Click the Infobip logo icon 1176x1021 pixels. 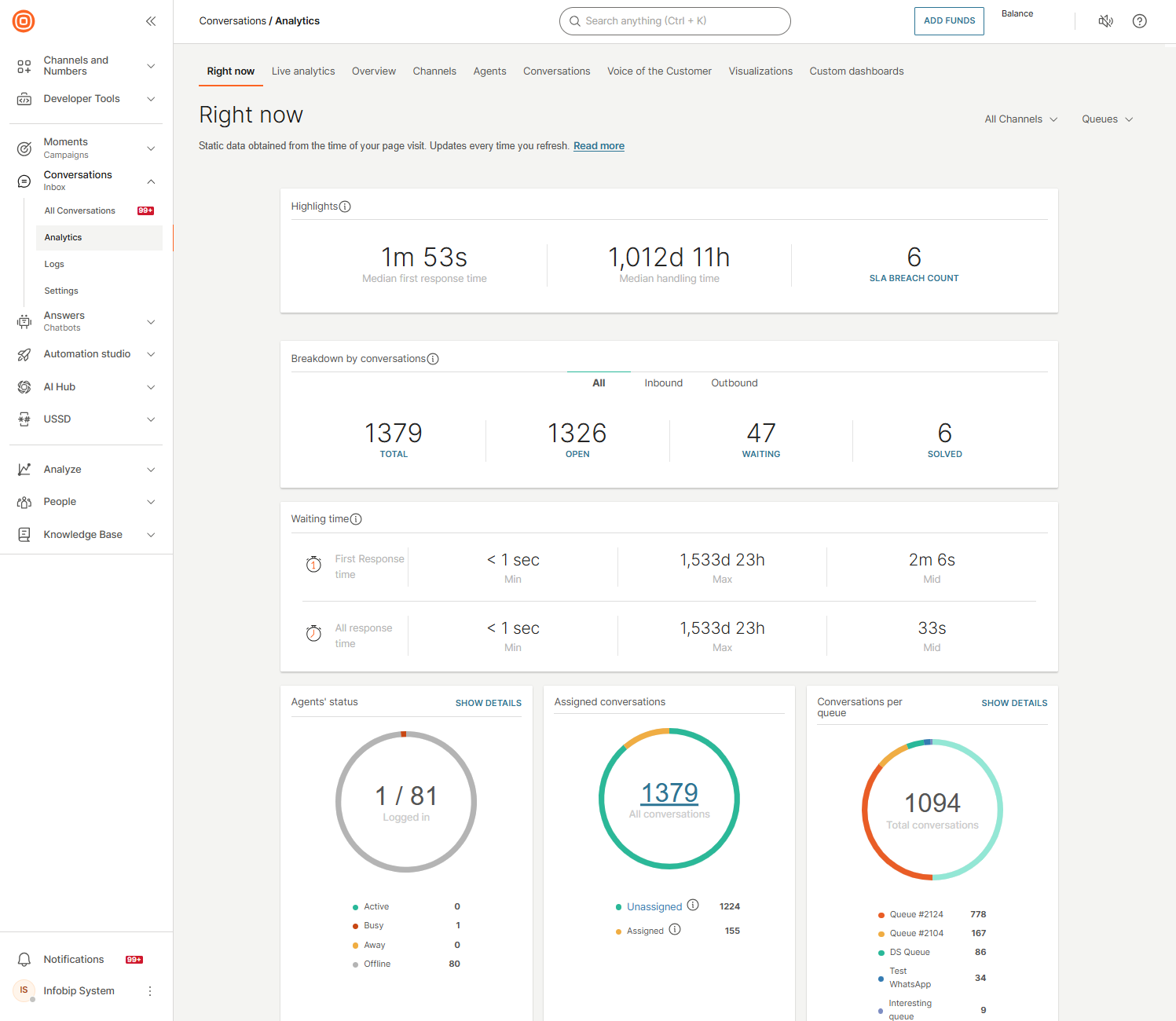(x=24, y=21)
